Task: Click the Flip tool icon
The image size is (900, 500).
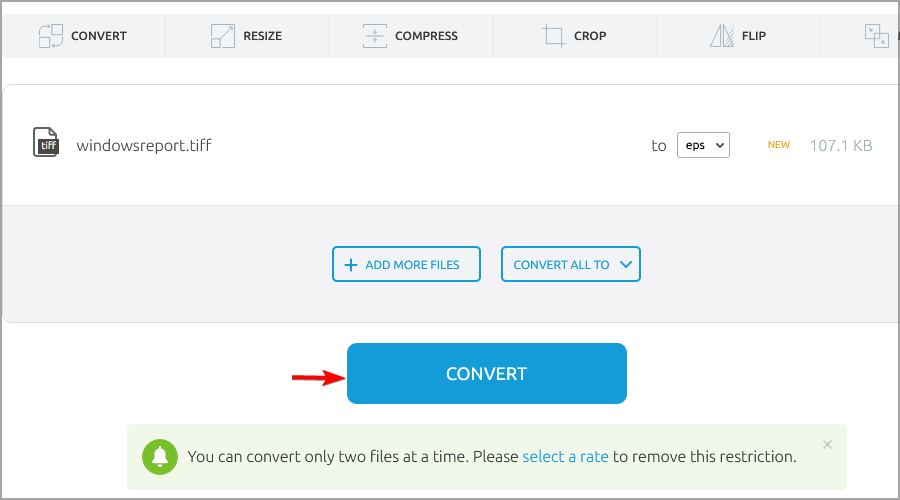Action: tap(722, 36)
